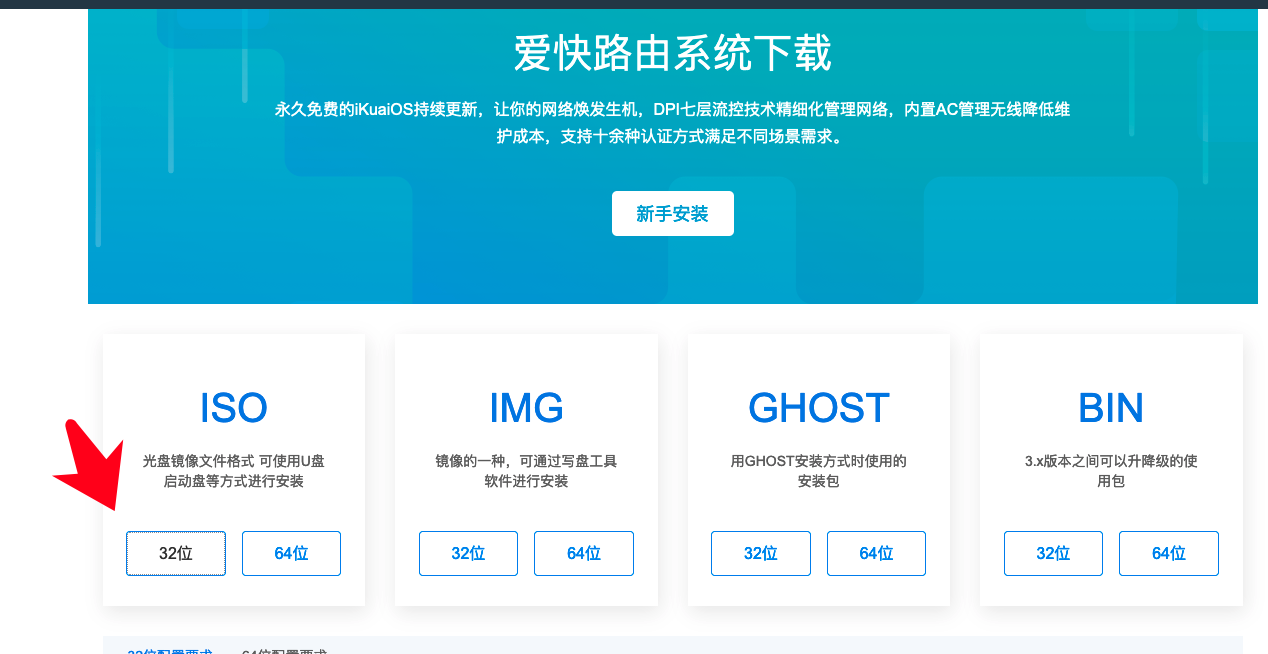Download the BIN 32位 version
The image size is (1268, 654).
tap(1053, 553)
